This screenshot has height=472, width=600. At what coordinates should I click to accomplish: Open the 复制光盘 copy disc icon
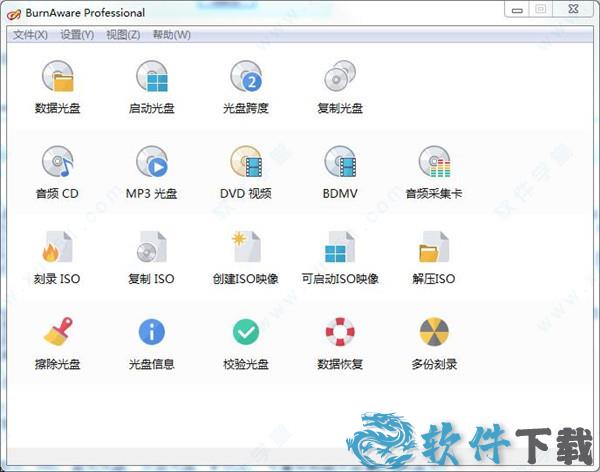click(x=340, y=75)
